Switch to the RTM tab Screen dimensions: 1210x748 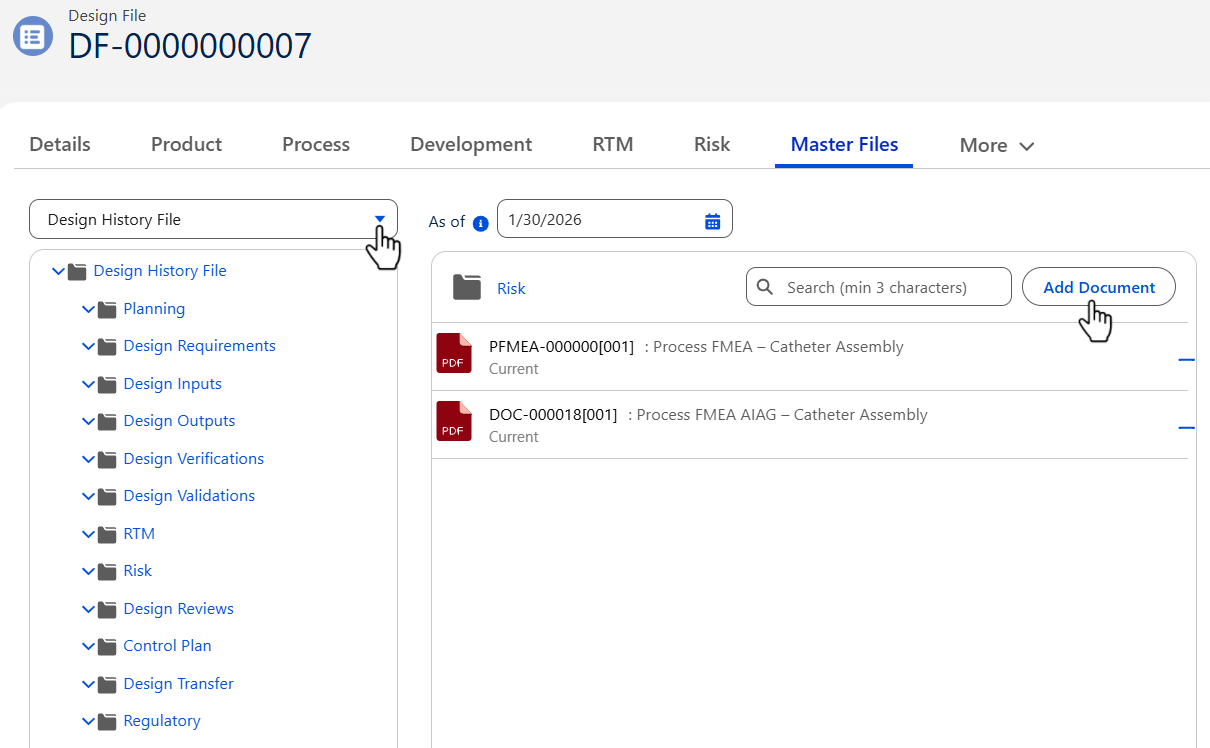click(x=613, y=145)
